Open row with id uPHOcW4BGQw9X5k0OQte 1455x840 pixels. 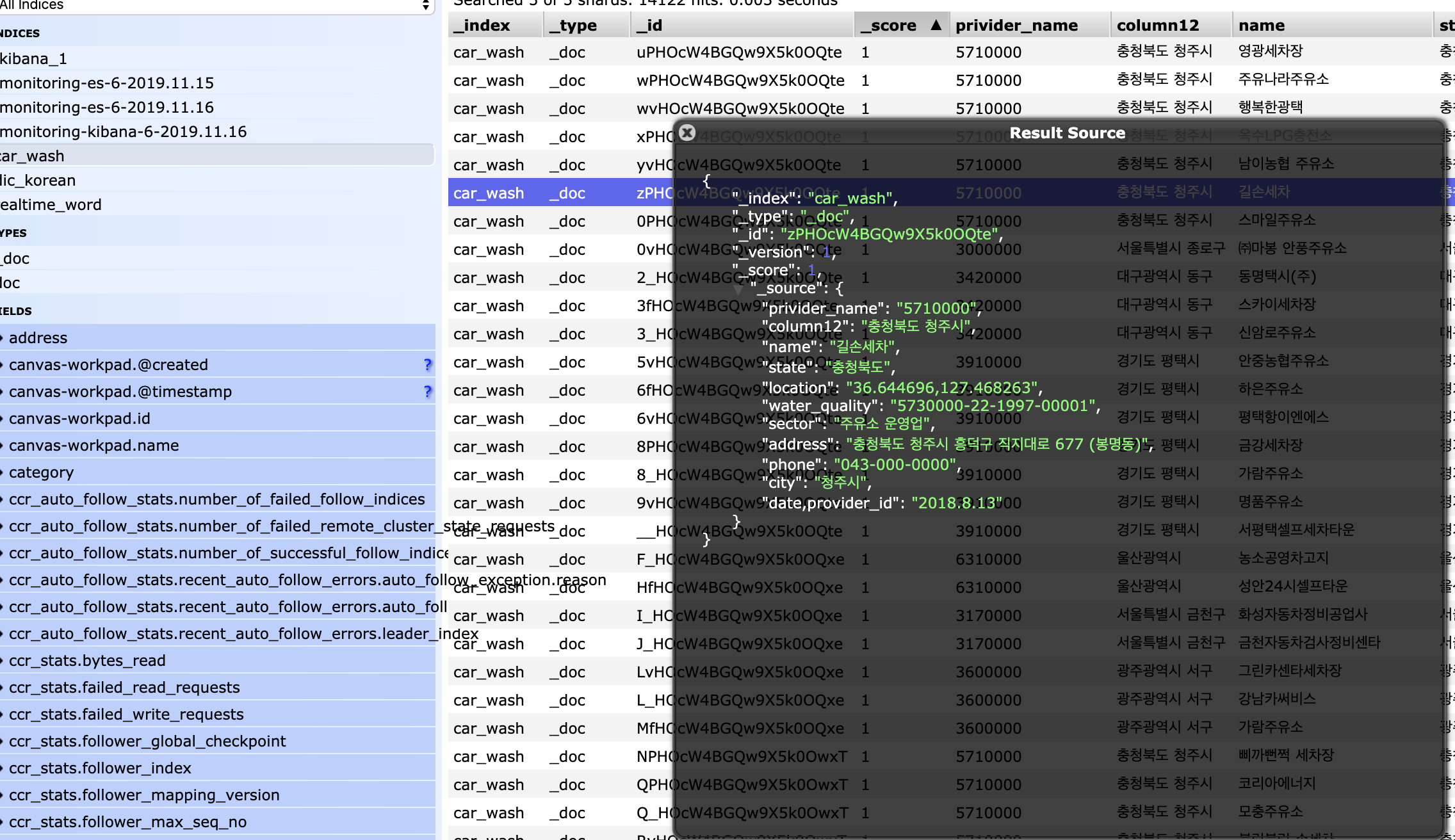click(x=738, y=52)
